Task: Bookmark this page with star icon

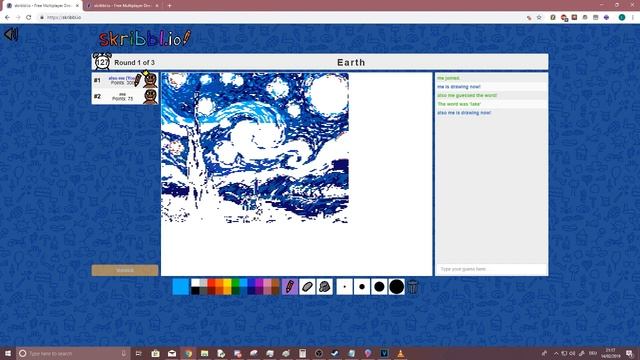Action: tap(539, 18)
